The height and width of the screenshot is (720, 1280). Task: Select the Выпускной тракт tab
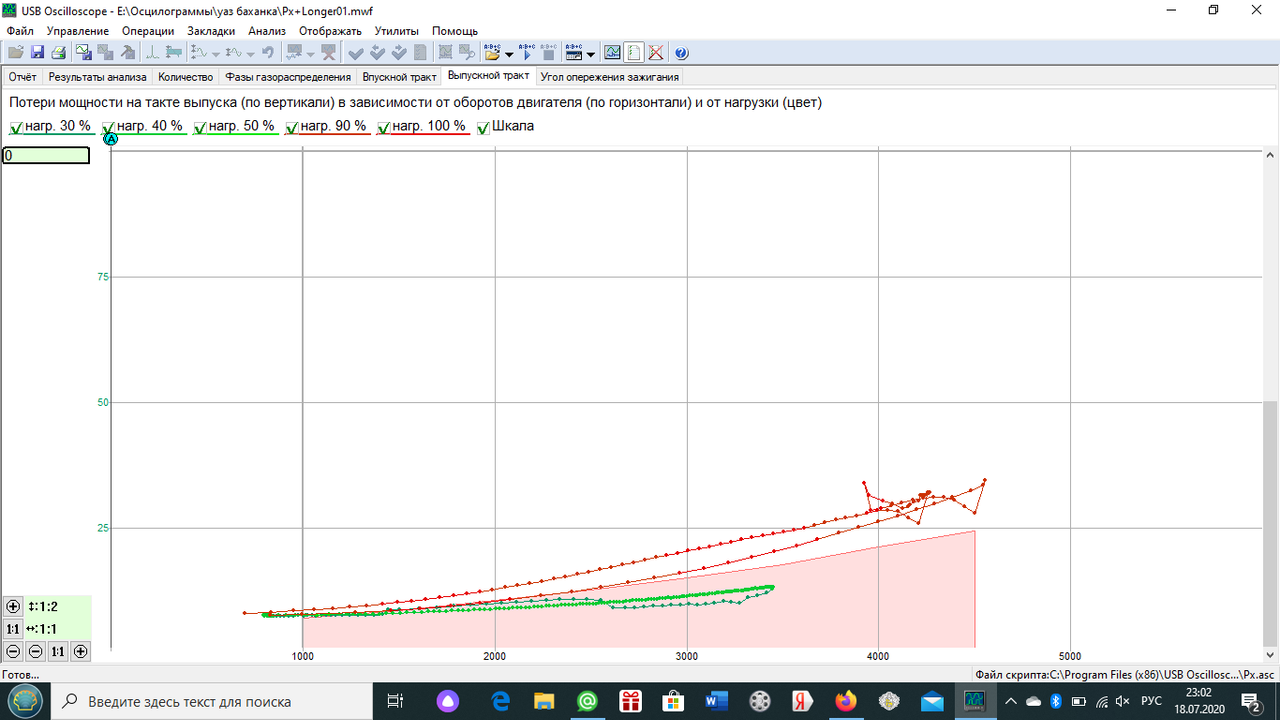click(x=489, y=76)
